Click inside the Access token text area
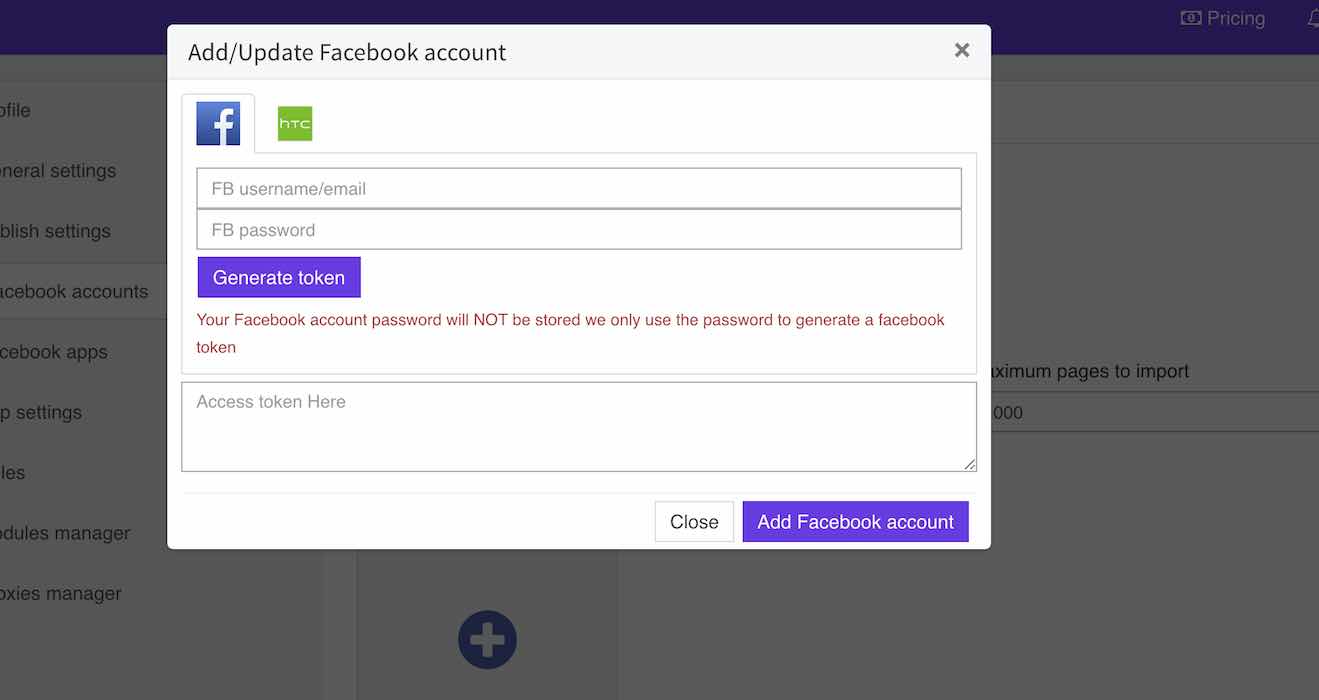The width and height of the screenshot is (1319, 700). [x=579, y=425]
